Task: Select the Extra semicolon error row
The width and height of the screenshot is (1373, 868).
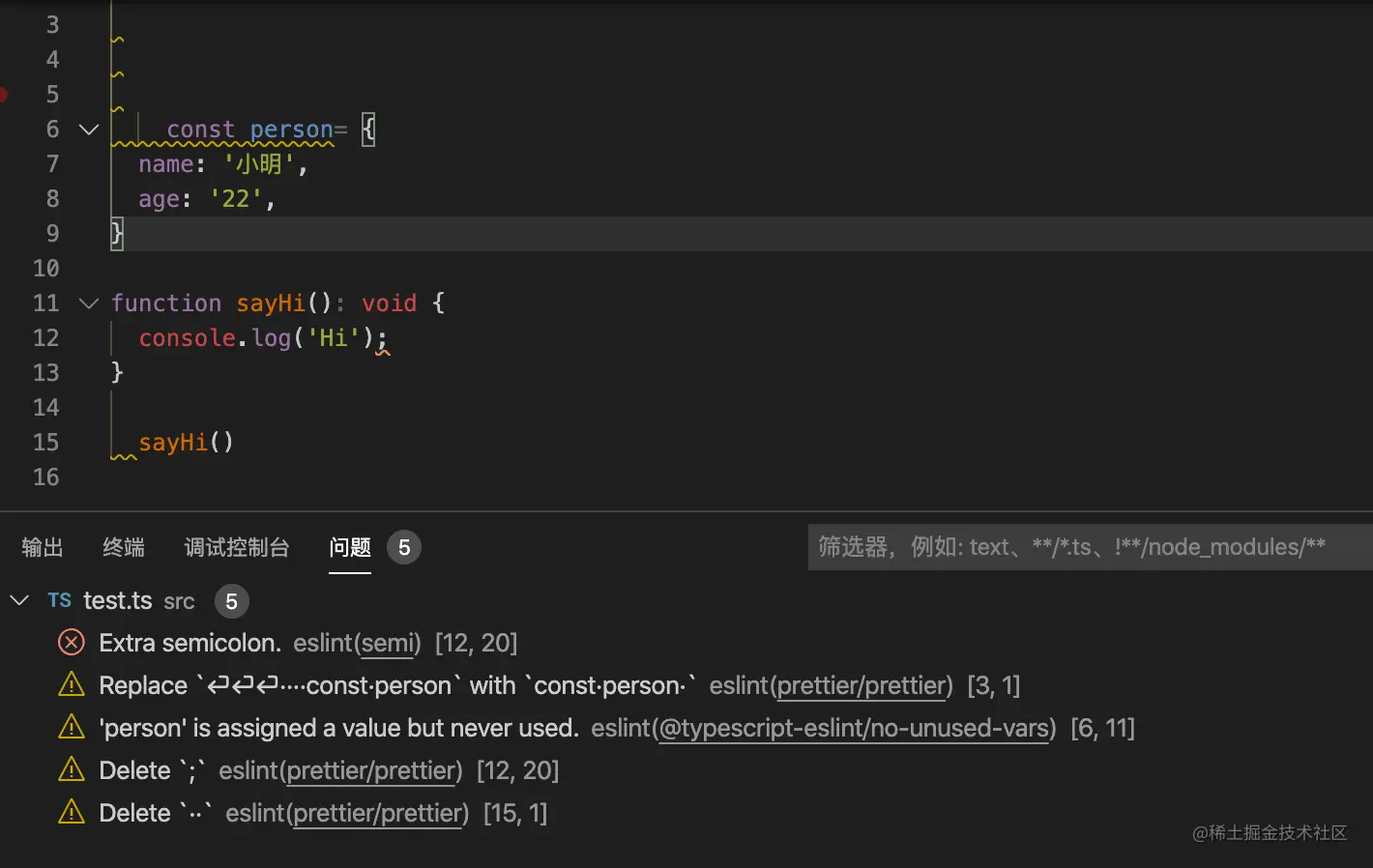Action: 686,644
